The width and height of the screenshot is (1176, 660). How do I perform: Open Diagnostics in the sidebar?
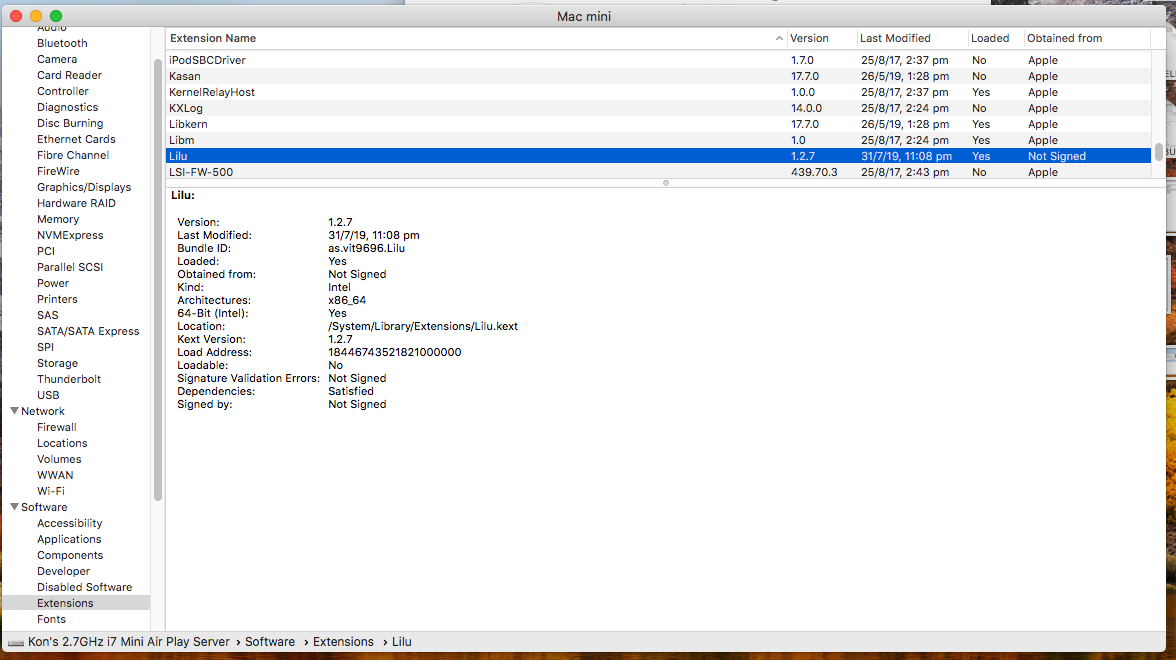tap(68, 107)
